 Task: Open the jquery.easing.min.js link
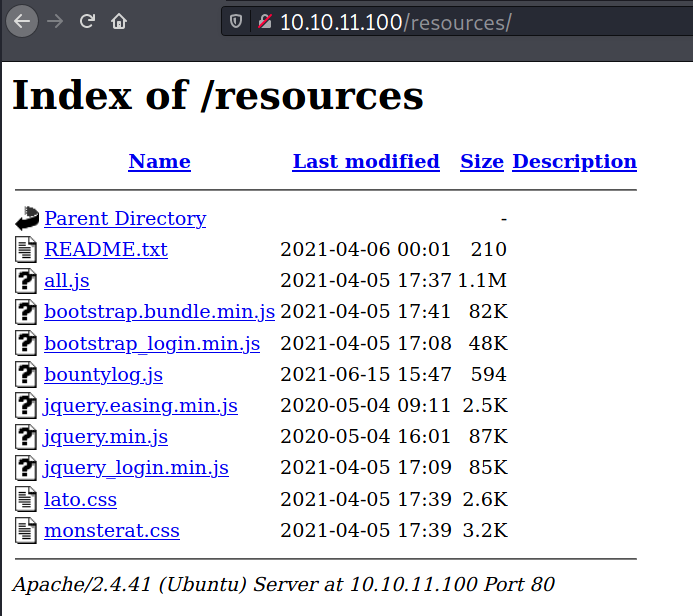click(x=141, y=406)
